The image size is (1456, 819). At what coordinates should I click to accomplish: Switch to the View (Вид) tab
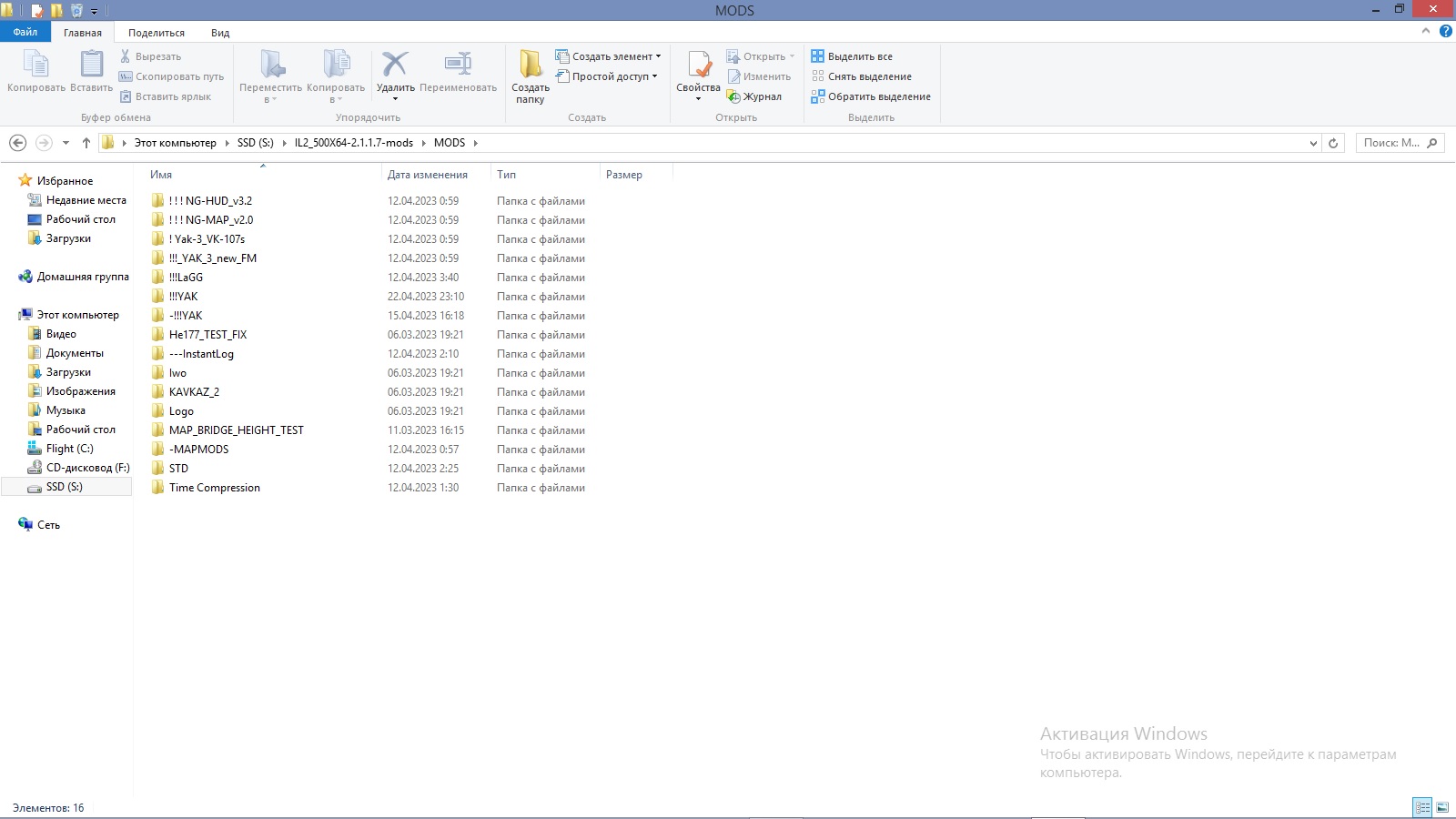[220, 33]
